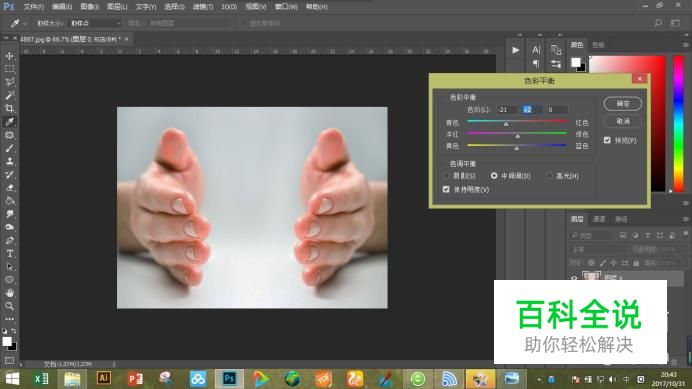The image size is (692, 389).
Task: Select the Highlights radio button
Action: (549, 176)
